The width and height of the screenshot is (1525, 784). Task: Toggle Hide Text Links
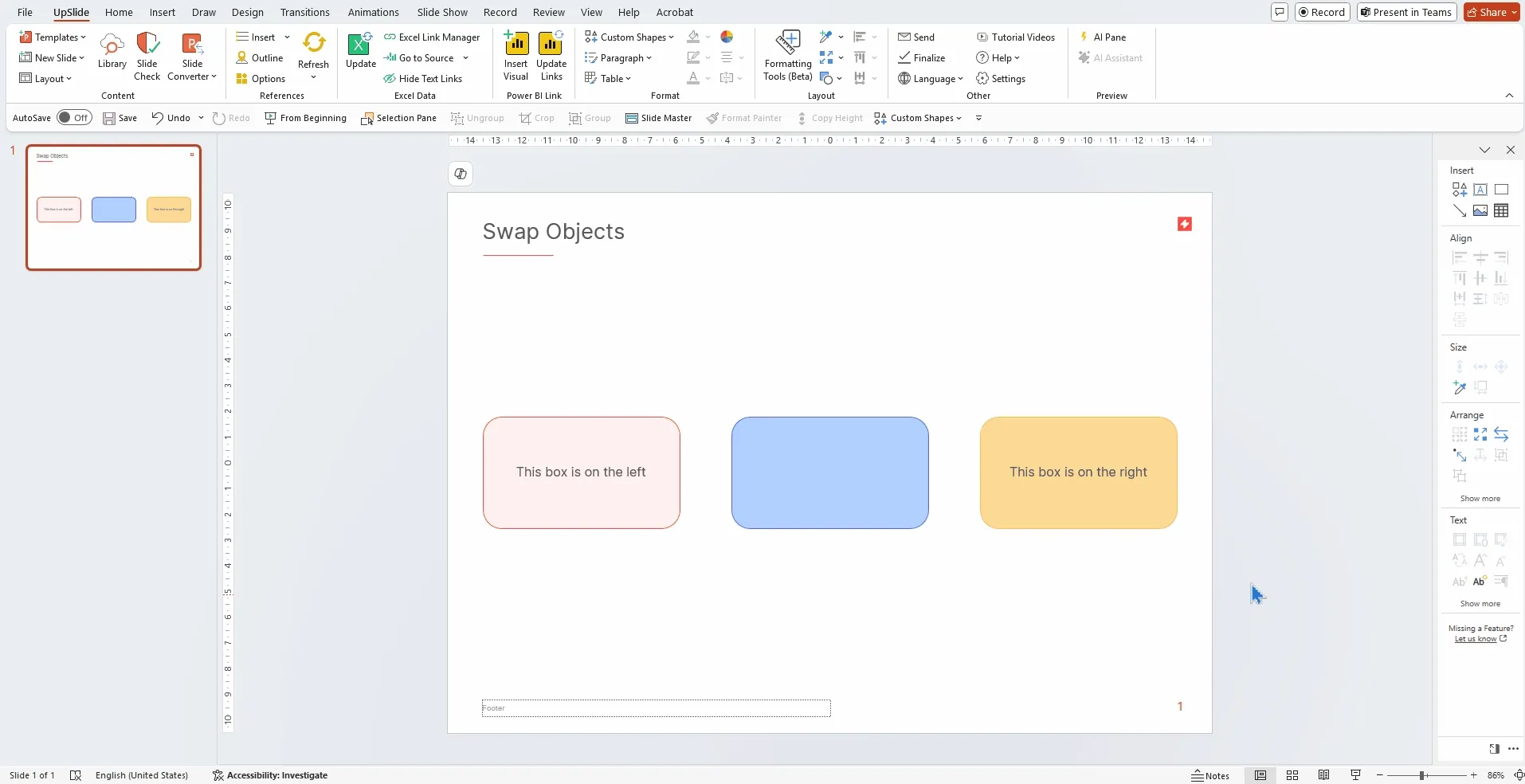(422, 78)
